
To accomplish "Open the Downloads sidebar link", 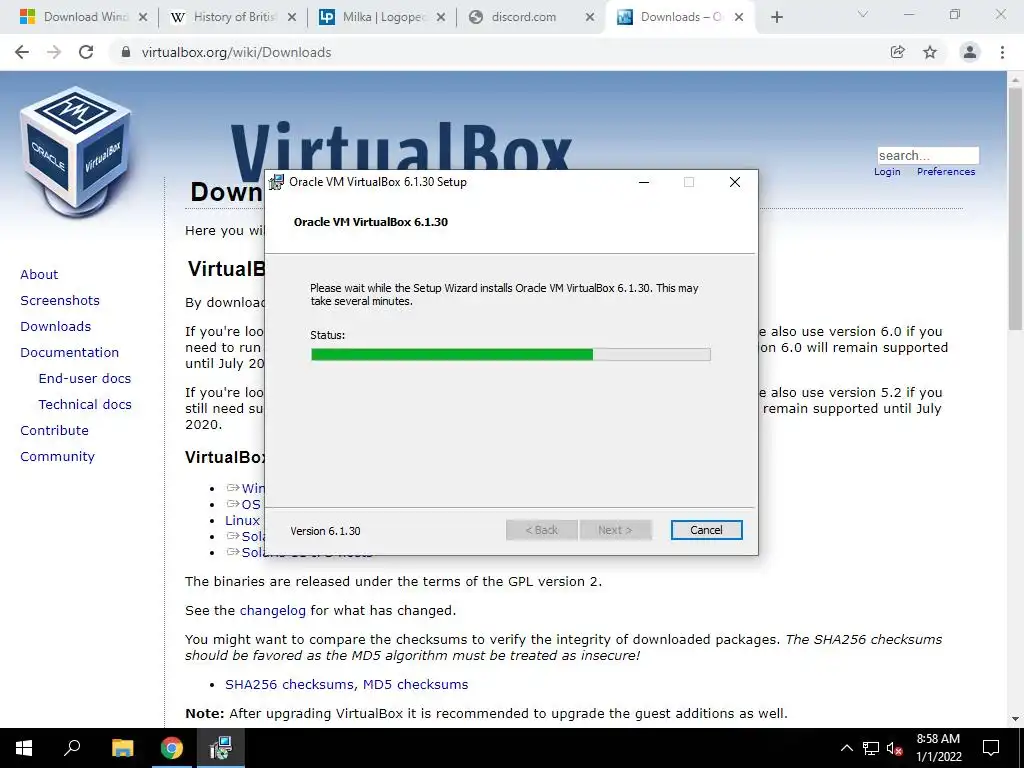I will click(x=56, y=327).
